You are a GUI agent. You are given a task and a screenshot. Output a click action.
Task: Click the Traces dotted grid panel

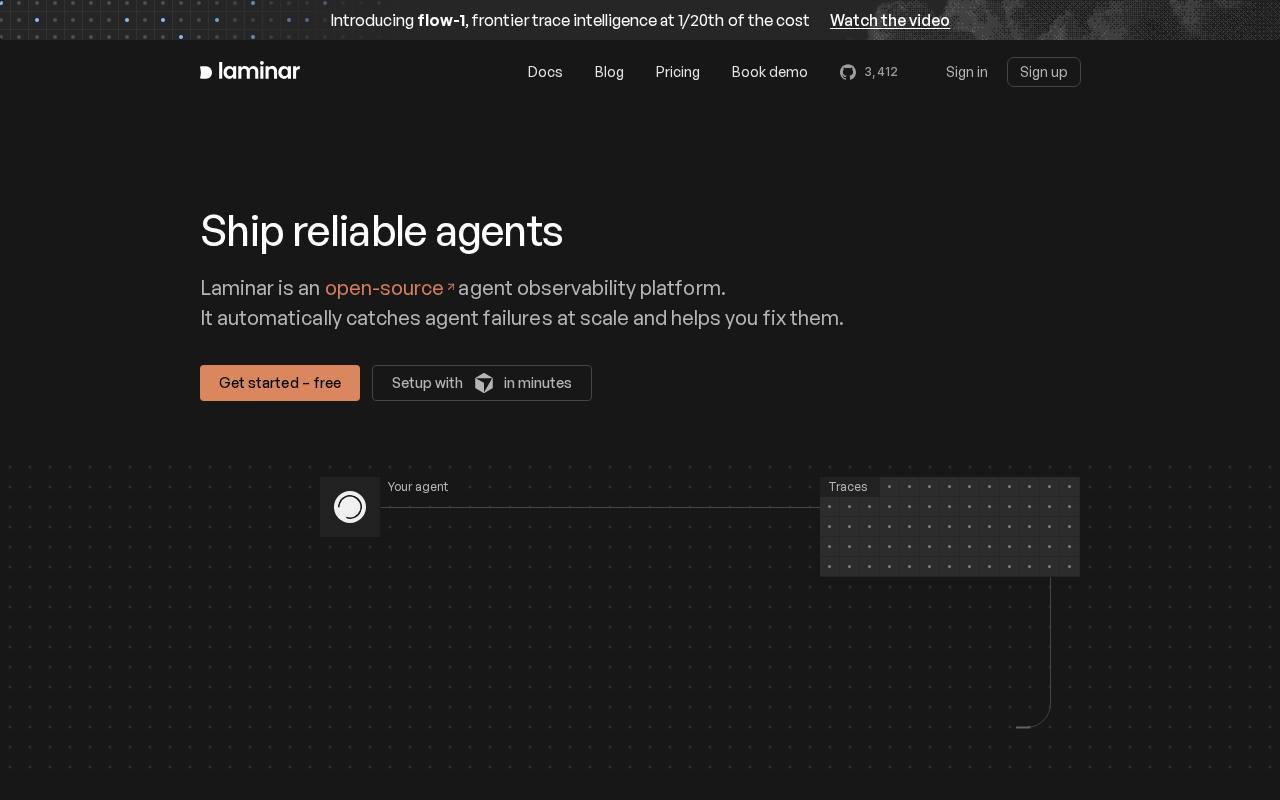click(x=950, y=527)
